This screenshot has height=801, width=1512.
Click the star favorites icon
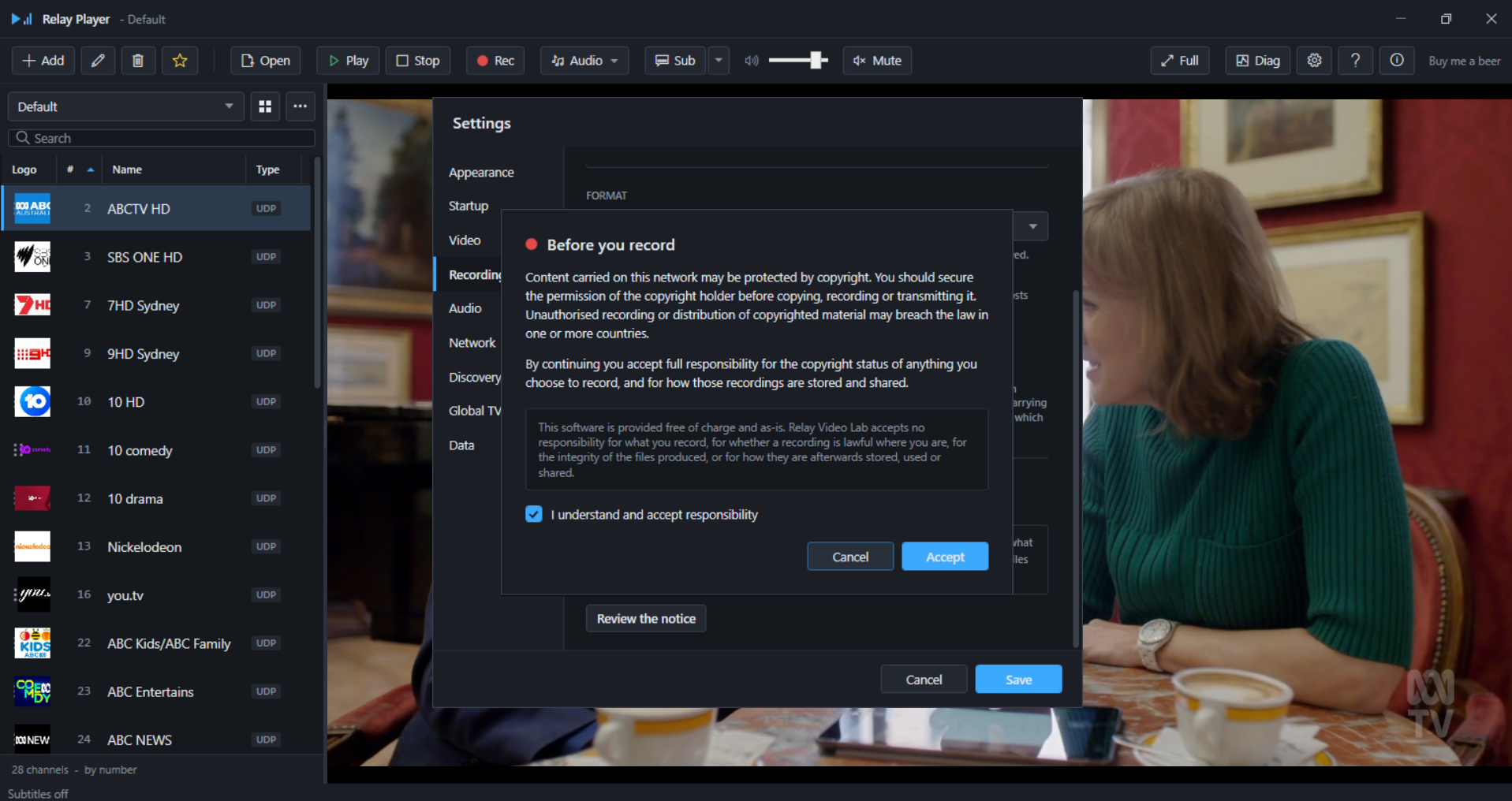click(x=180, y=61)
